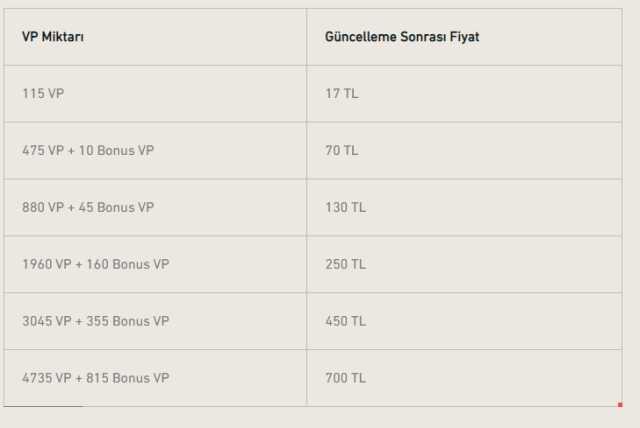
Task: Pick the 250 TL price cell
Action: (345, 265)
